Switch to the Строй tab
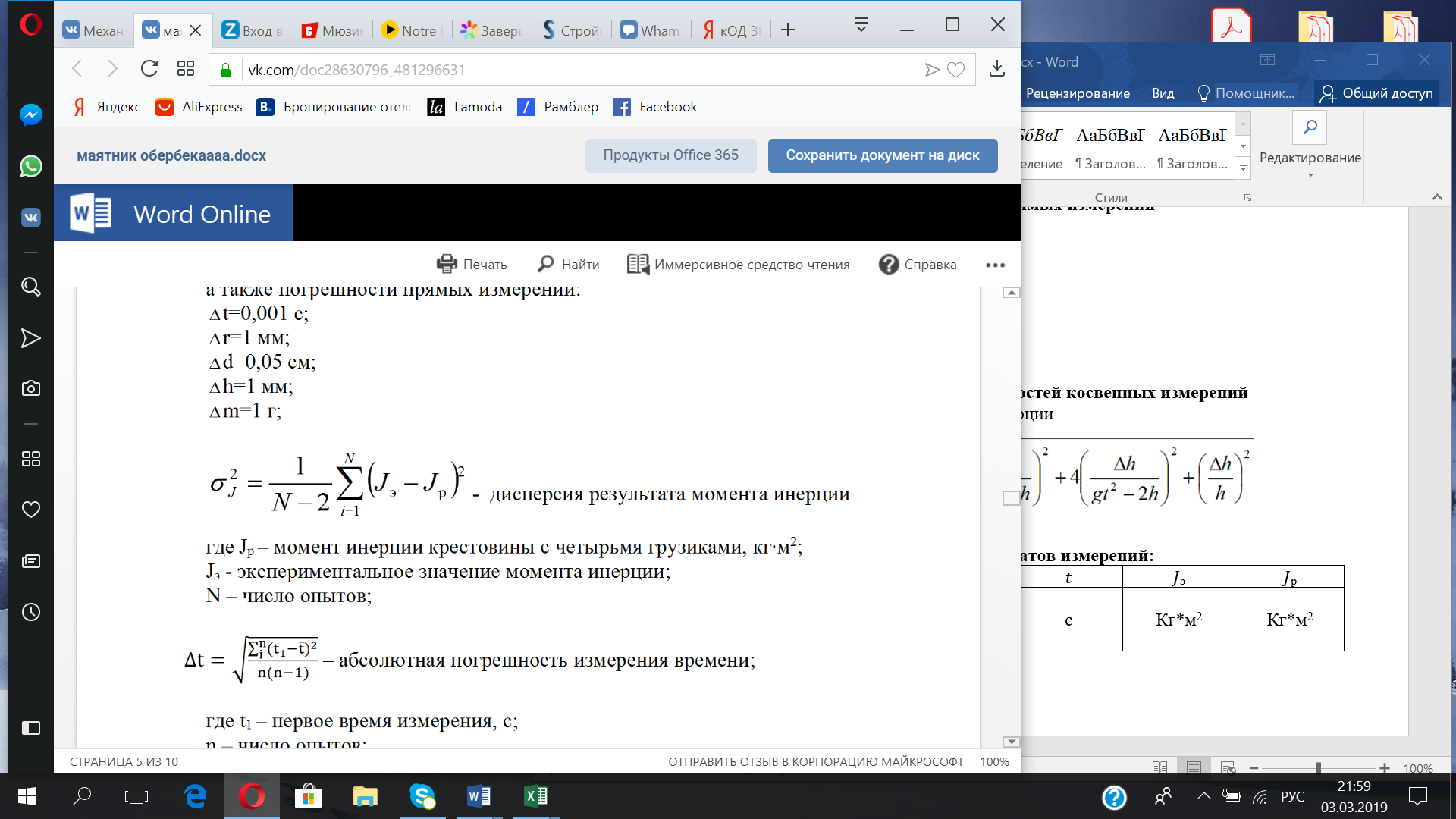This screenshot has height=819, width=1456. 571,30
